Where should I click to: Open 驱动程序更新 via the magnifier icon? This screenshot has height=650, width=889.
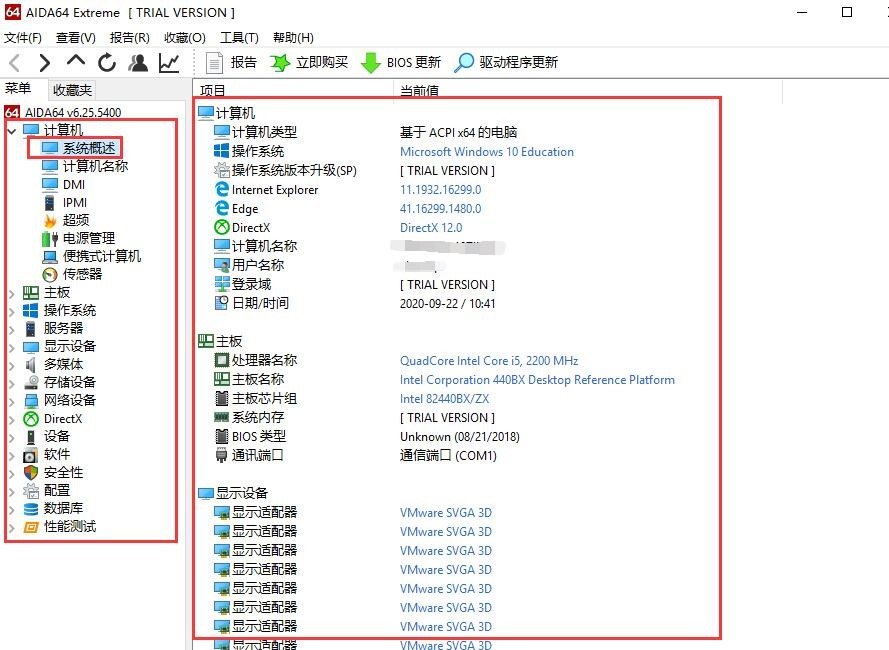463,62
